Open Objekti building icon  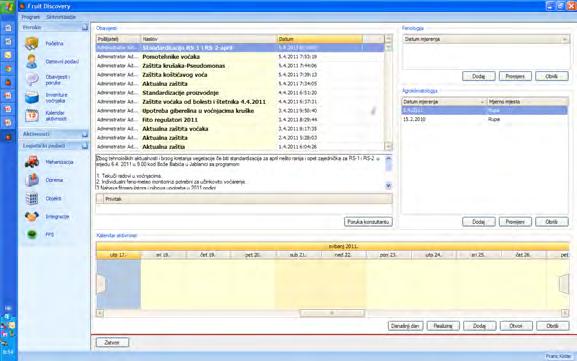pos(32,198)
